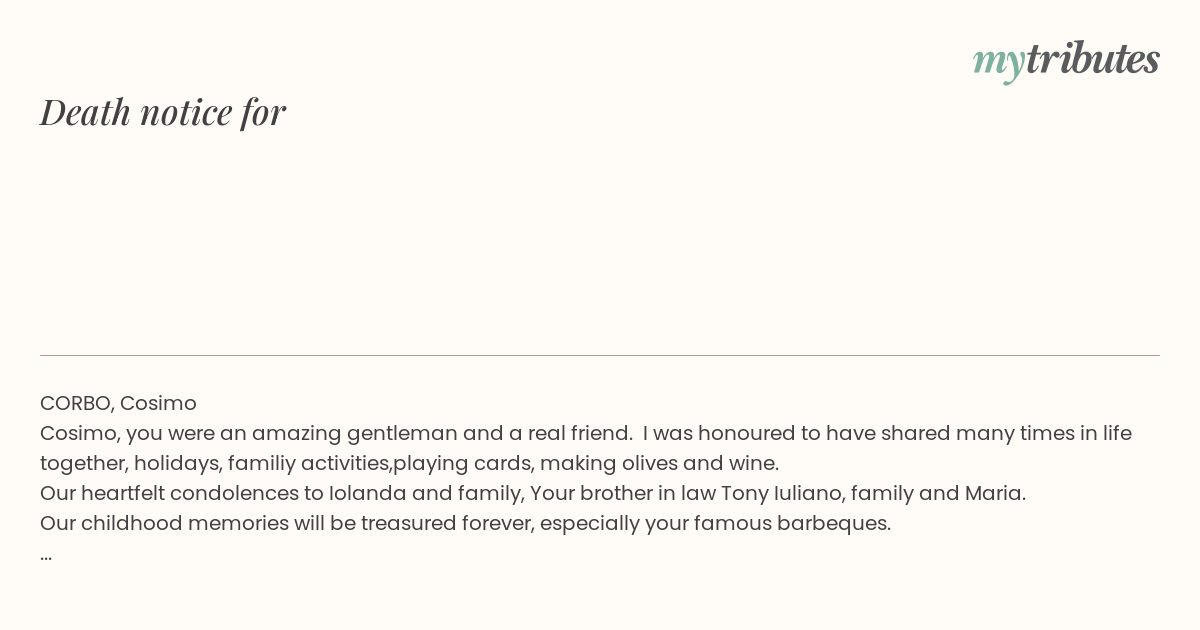Click the line starting "together, holidays"

tap(409, 463)
